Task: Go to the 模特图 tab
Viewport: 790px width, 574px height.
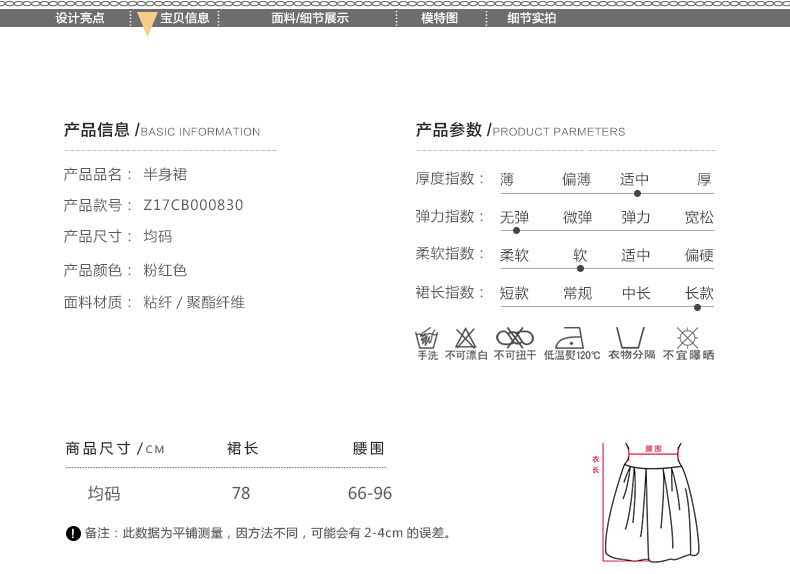Action: [439, 18]
